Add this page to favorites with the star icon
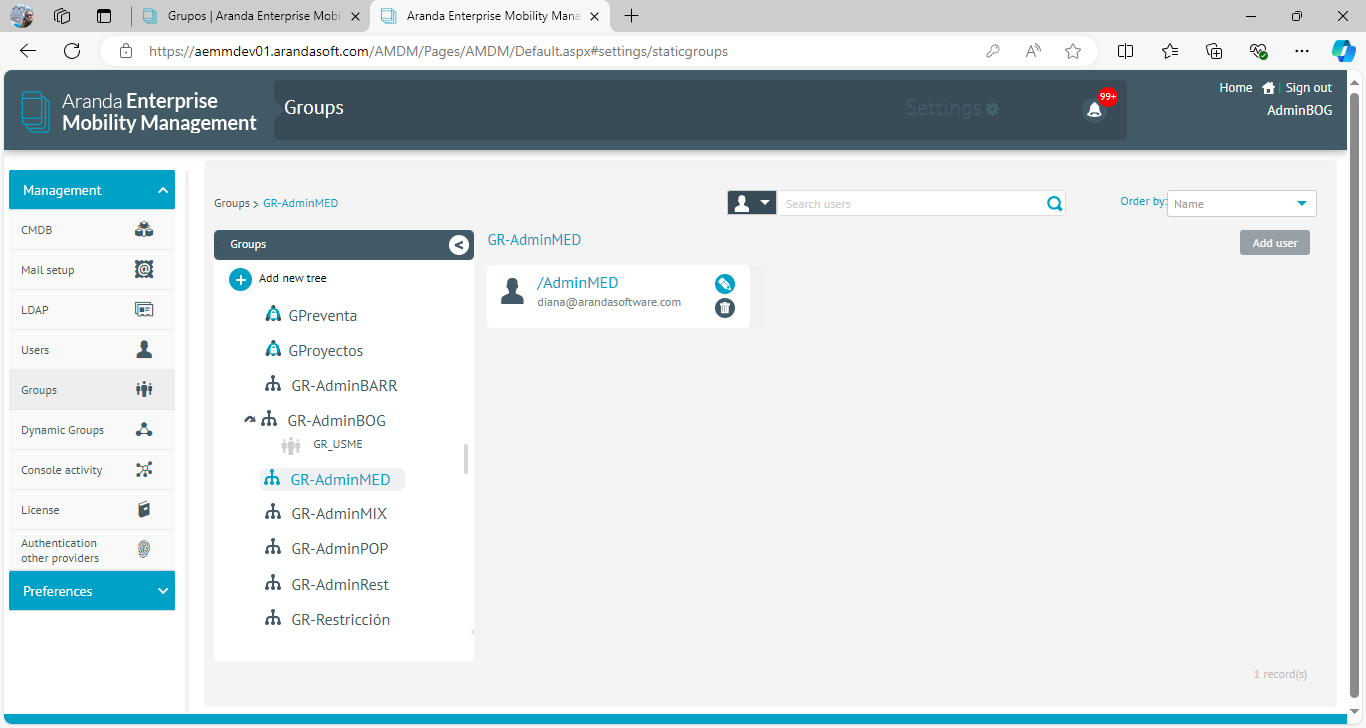 1073,51
